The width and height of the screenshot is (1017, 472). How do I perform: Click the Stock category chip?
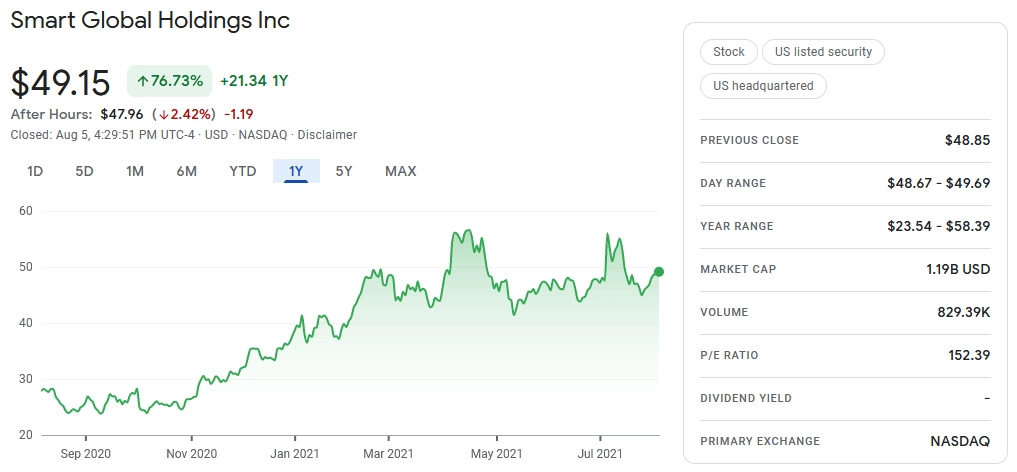click(728, 52)
